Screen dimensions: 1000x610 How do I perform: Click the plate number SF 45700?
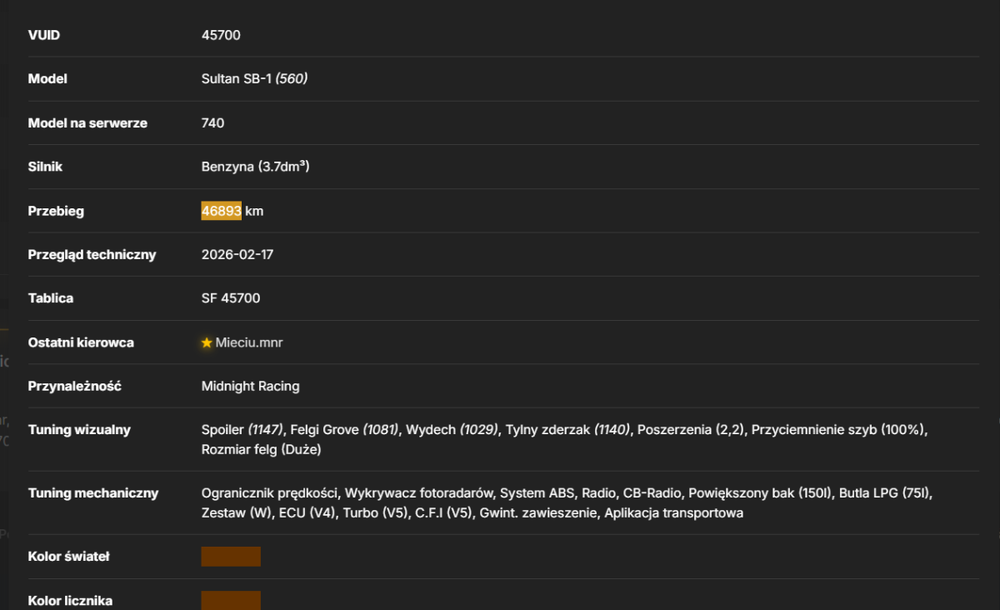(x=230, y=298)
